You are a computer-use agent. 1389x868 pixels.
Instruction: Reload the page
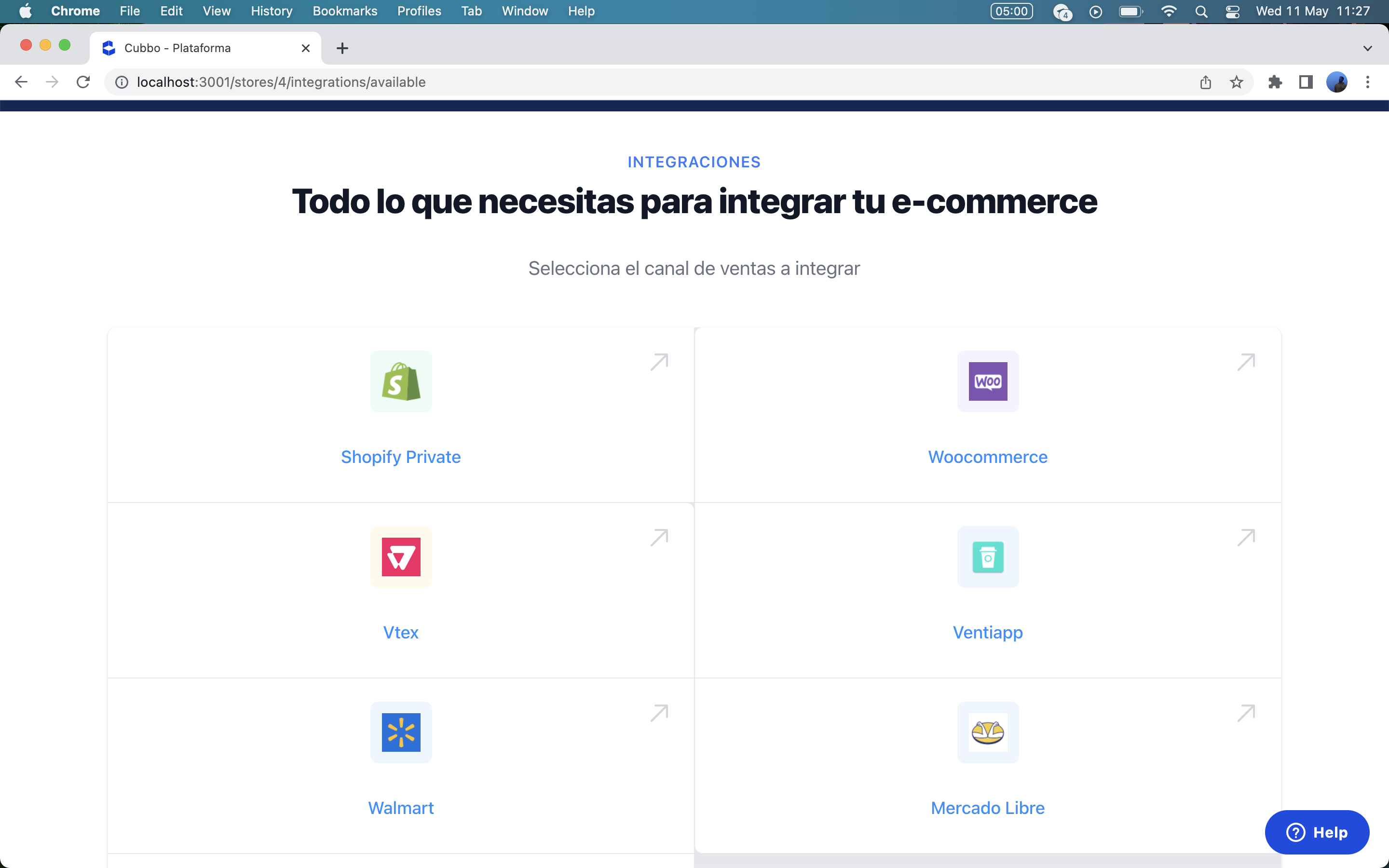point(83,82)
